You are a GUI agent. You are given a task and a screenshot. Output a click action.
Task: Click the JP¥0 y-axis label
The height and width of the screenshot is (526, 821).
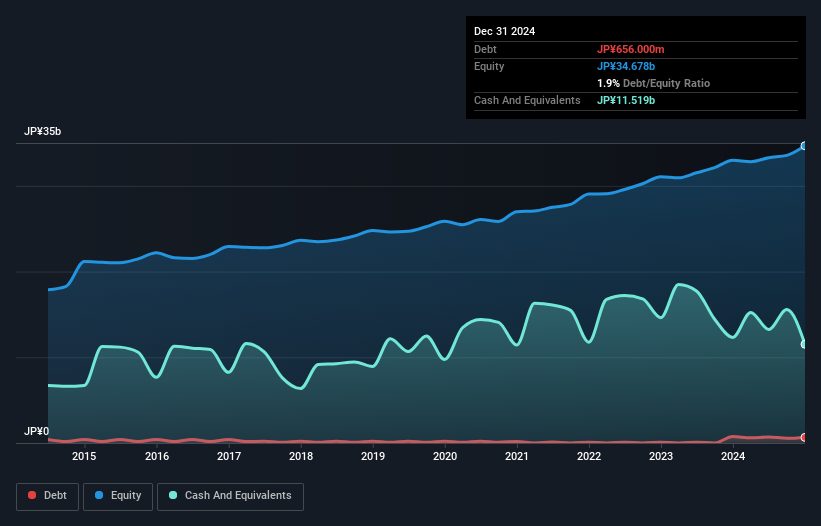tap(36, 431)
